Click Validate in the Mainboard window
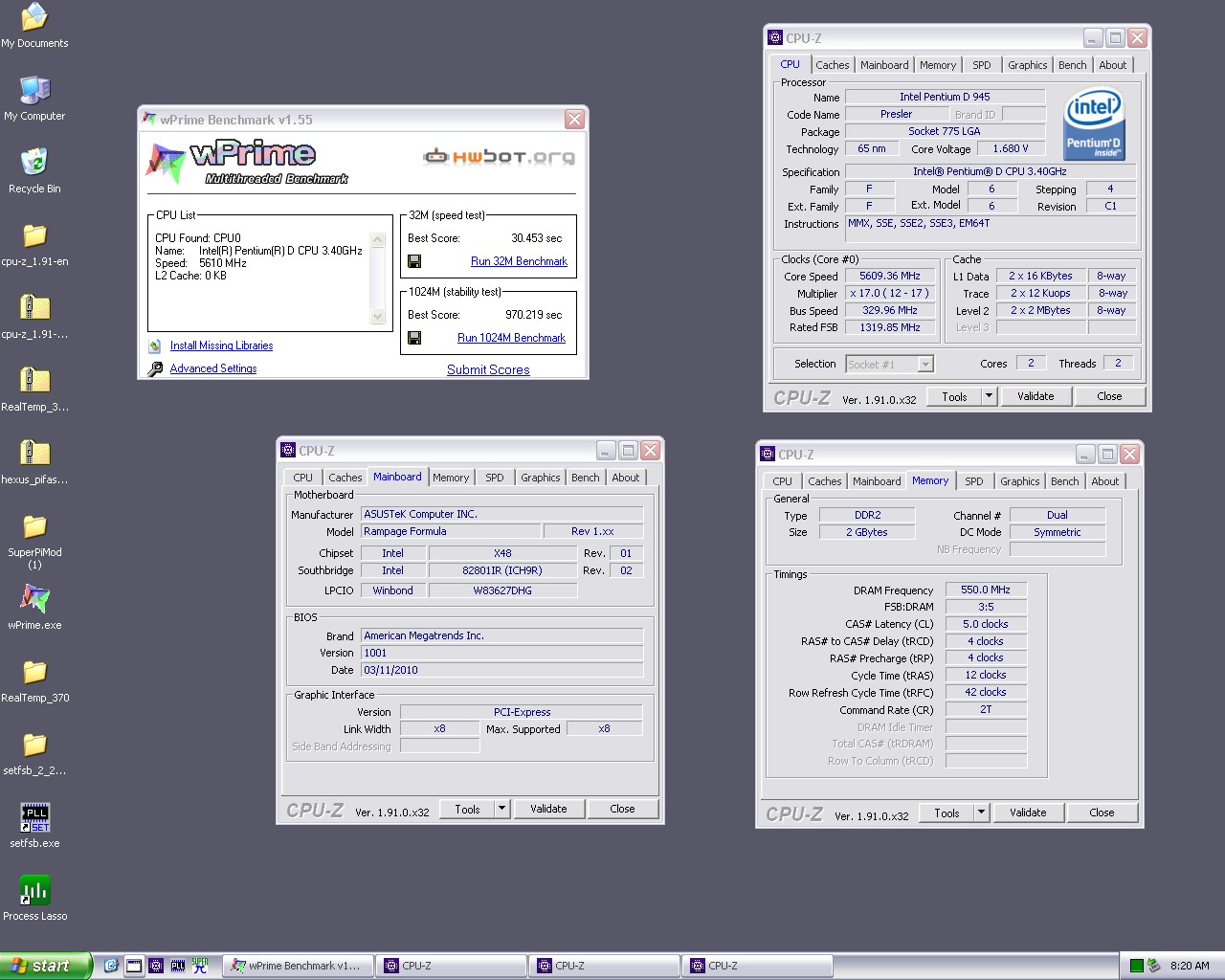Image resolution: width=1225 pixels, height=980 pixels. pos(548,809)
